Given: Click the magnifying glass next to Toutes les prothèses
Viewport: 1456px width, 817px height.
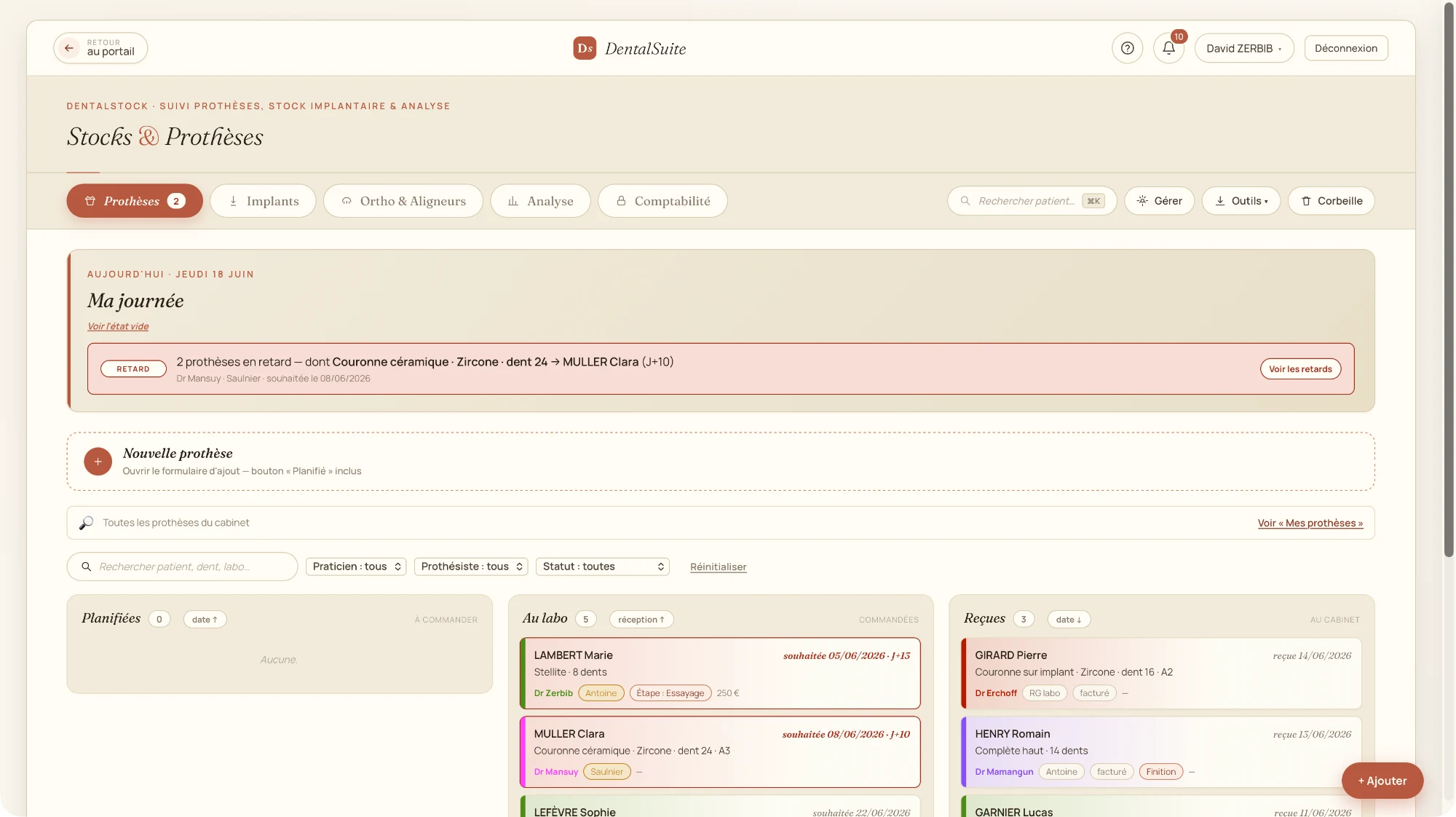Looking at the screenshot, I should (x=86, y=523).
